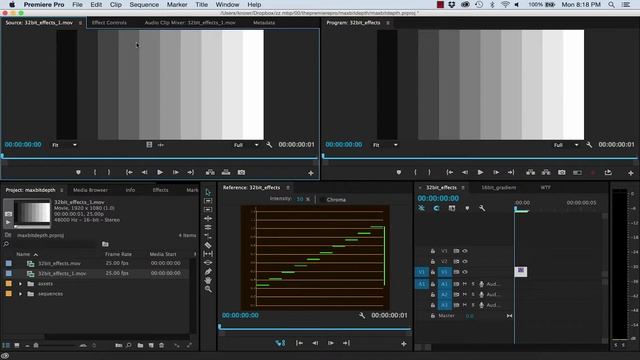Step forward one frame in the Reference monitor
640x360 pixels.
pos(331,343)
